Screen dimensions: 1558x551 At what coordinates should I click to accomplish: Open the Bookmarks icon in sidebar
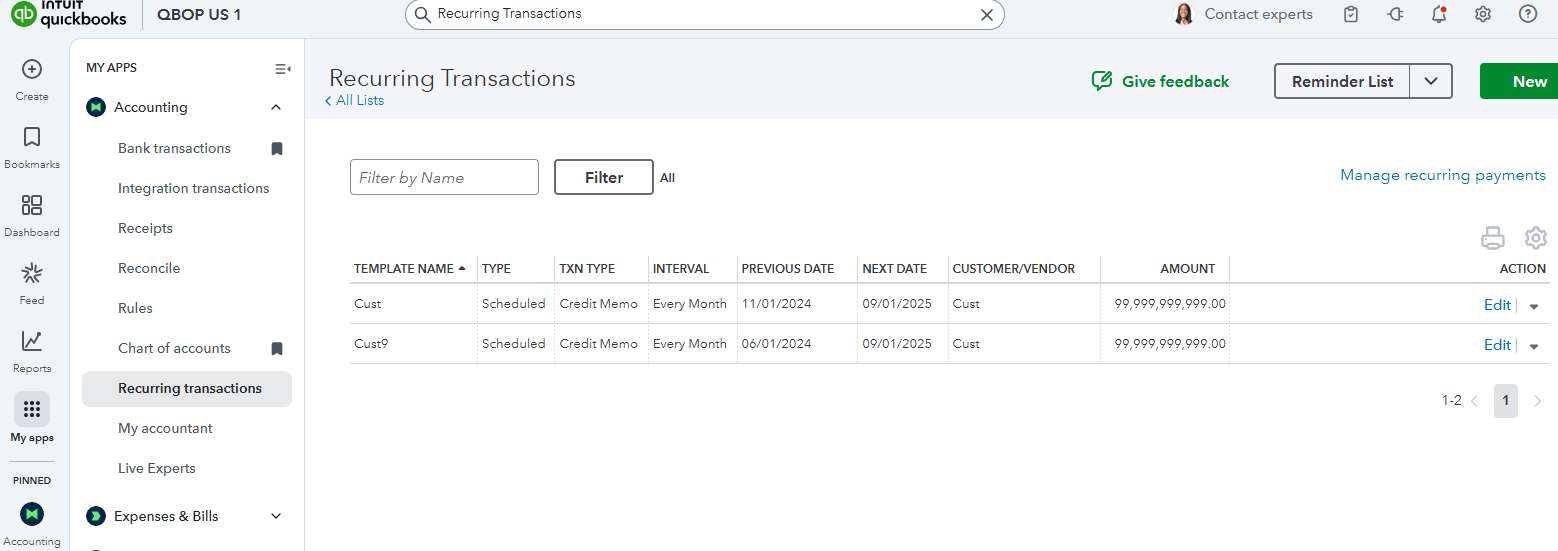[32, 137]
